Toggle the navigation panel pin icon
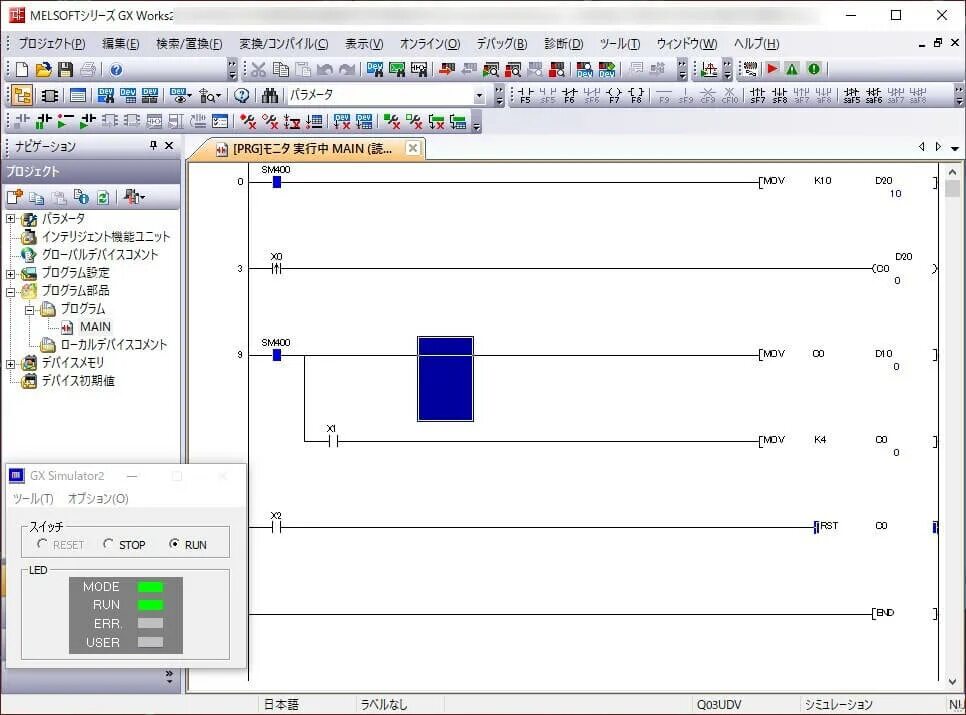The image size is (966, 715). pos(153,145)
